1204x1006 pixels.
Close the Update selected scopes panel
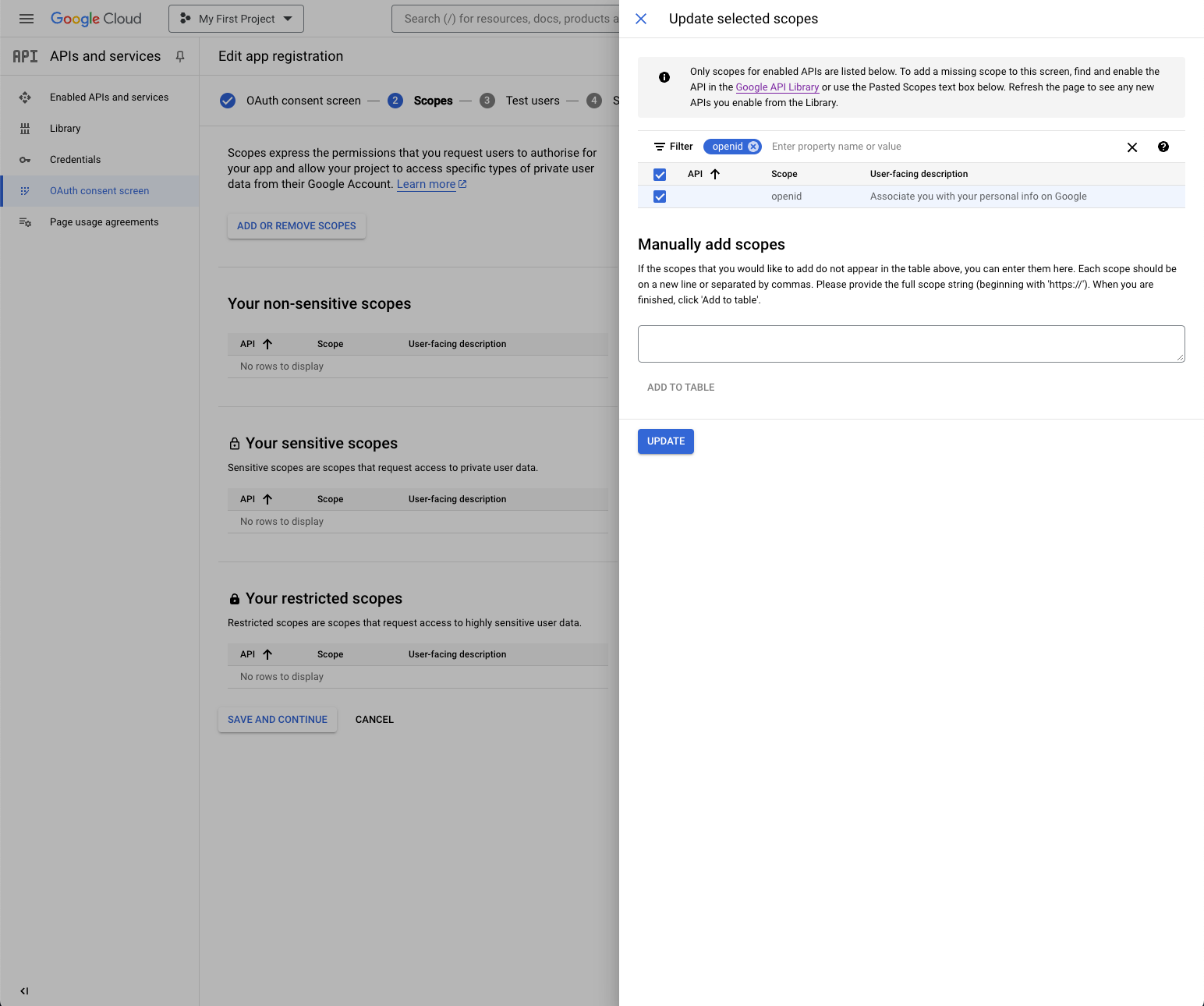(x=641, y=19)
